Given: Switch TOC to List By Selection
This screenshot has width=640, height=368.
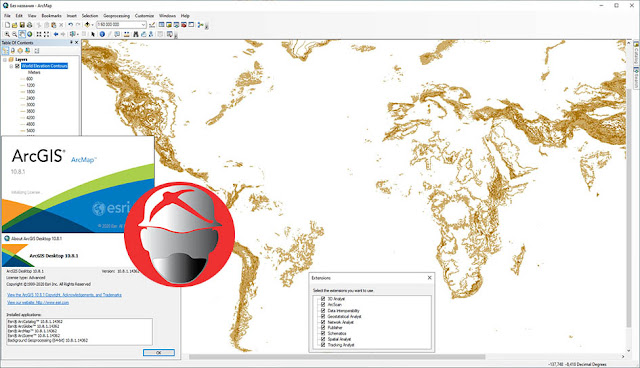Looking at the screenshot, I should pos(27,51).
